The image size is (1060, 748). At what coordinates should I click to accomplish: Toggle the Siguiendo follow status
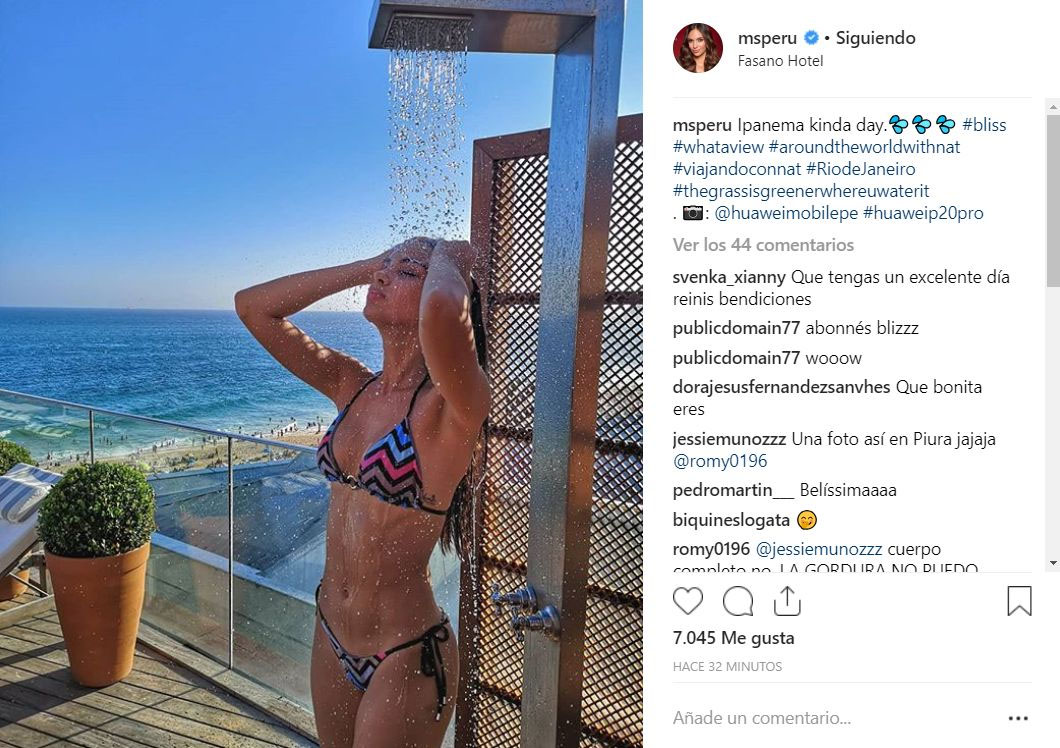click(x=875, y=38)
